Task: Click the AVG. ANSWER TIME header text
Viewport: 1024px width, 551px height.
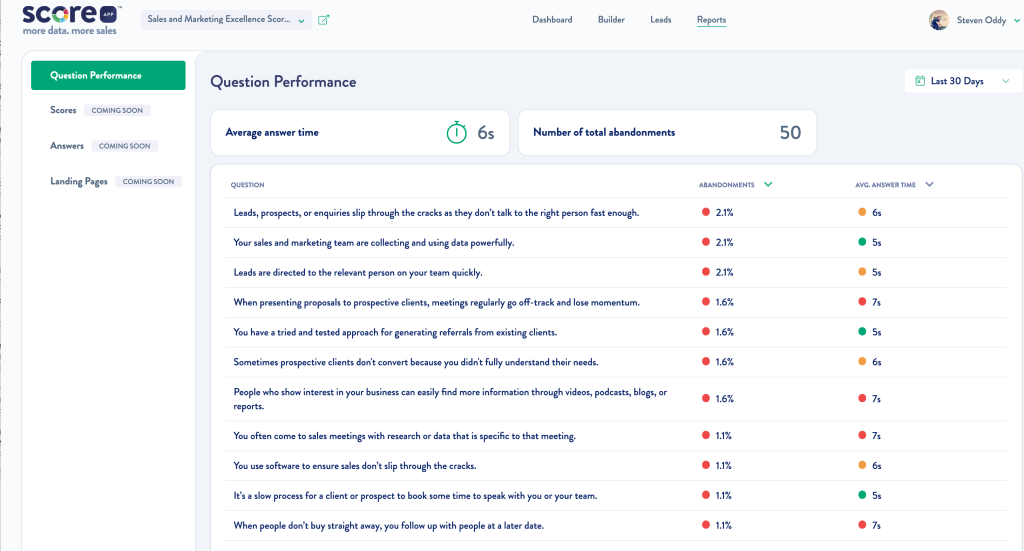Action: (886, 185)
